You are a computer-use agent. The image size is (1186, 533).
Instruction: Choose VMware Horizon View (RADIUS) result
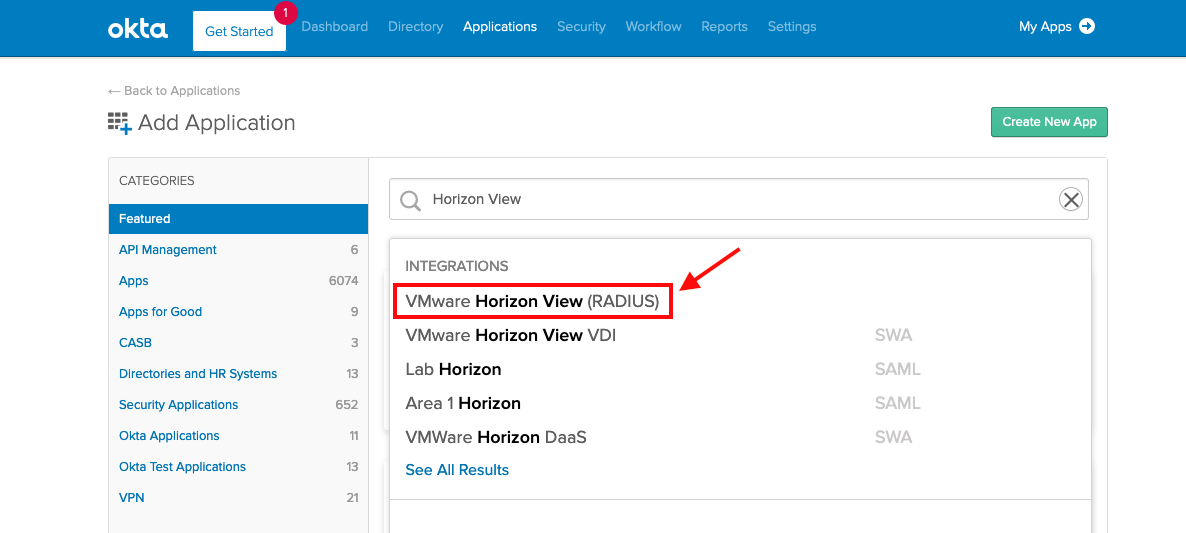point(532,301)
